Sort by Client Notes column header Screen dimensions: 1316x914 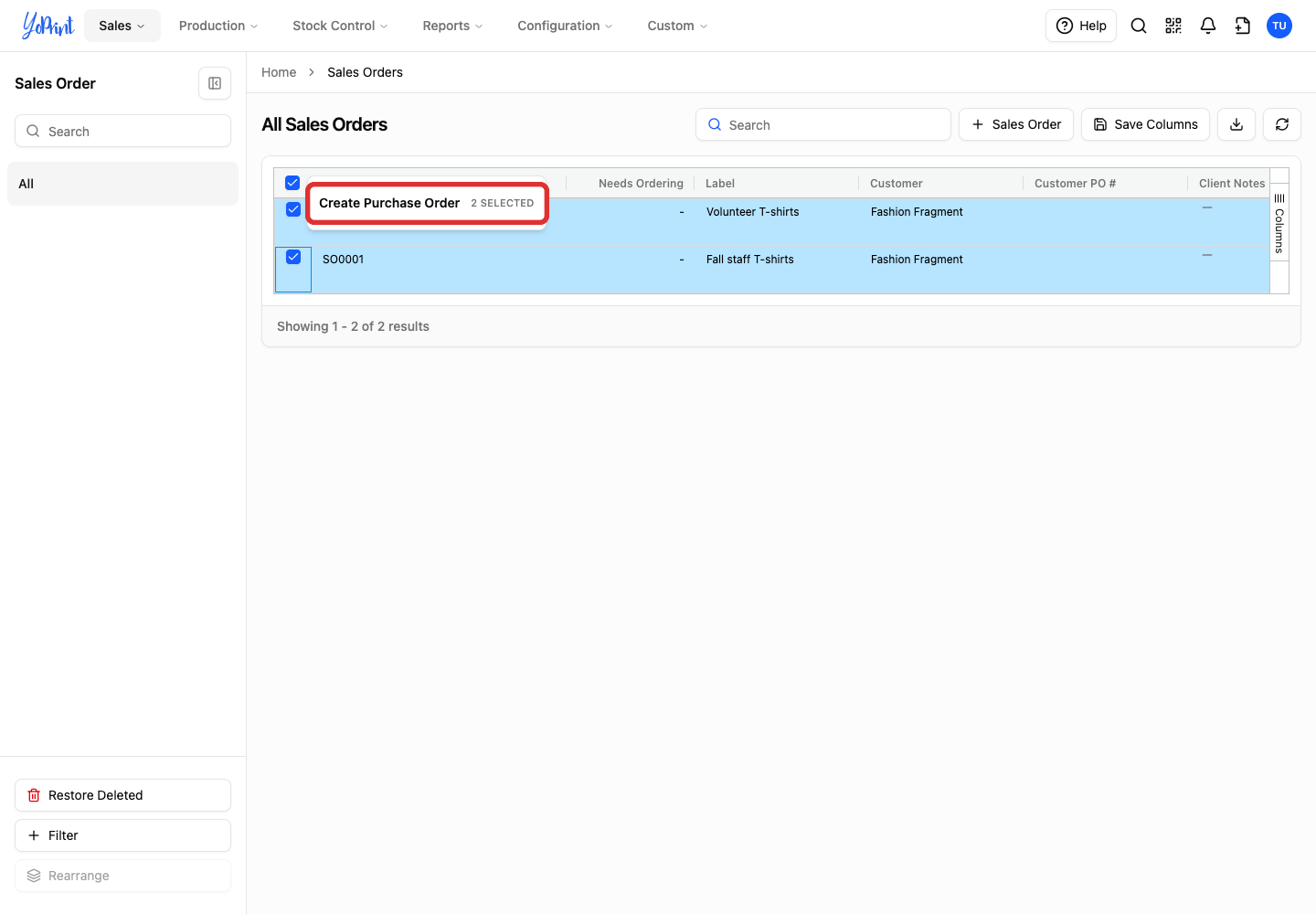coord(1232,184)
